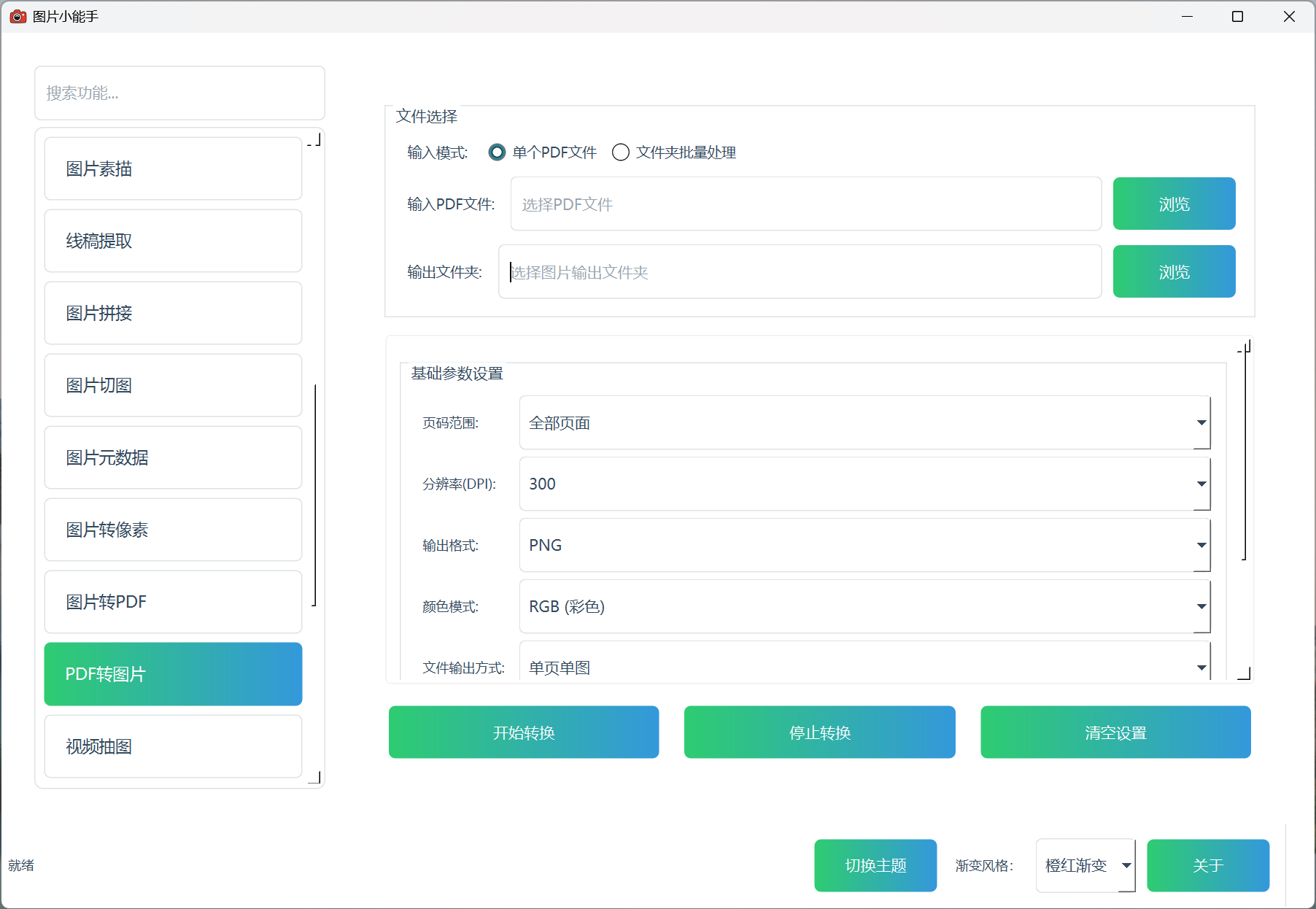This screenshot has height=909, width=1316.
Task: Select the single PDF file radio button
Action: coord(497,152)
